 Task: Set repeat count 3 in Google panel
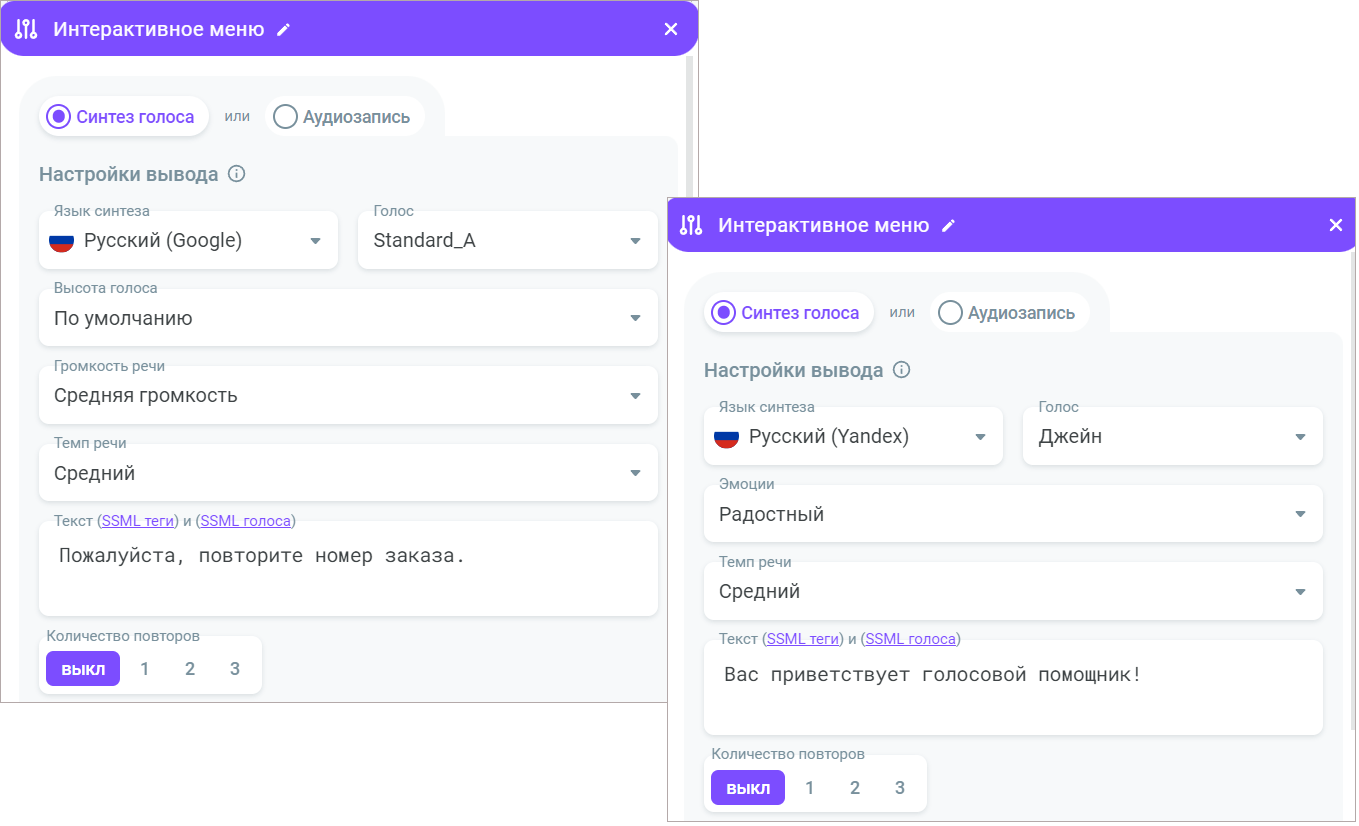(235, 669)
